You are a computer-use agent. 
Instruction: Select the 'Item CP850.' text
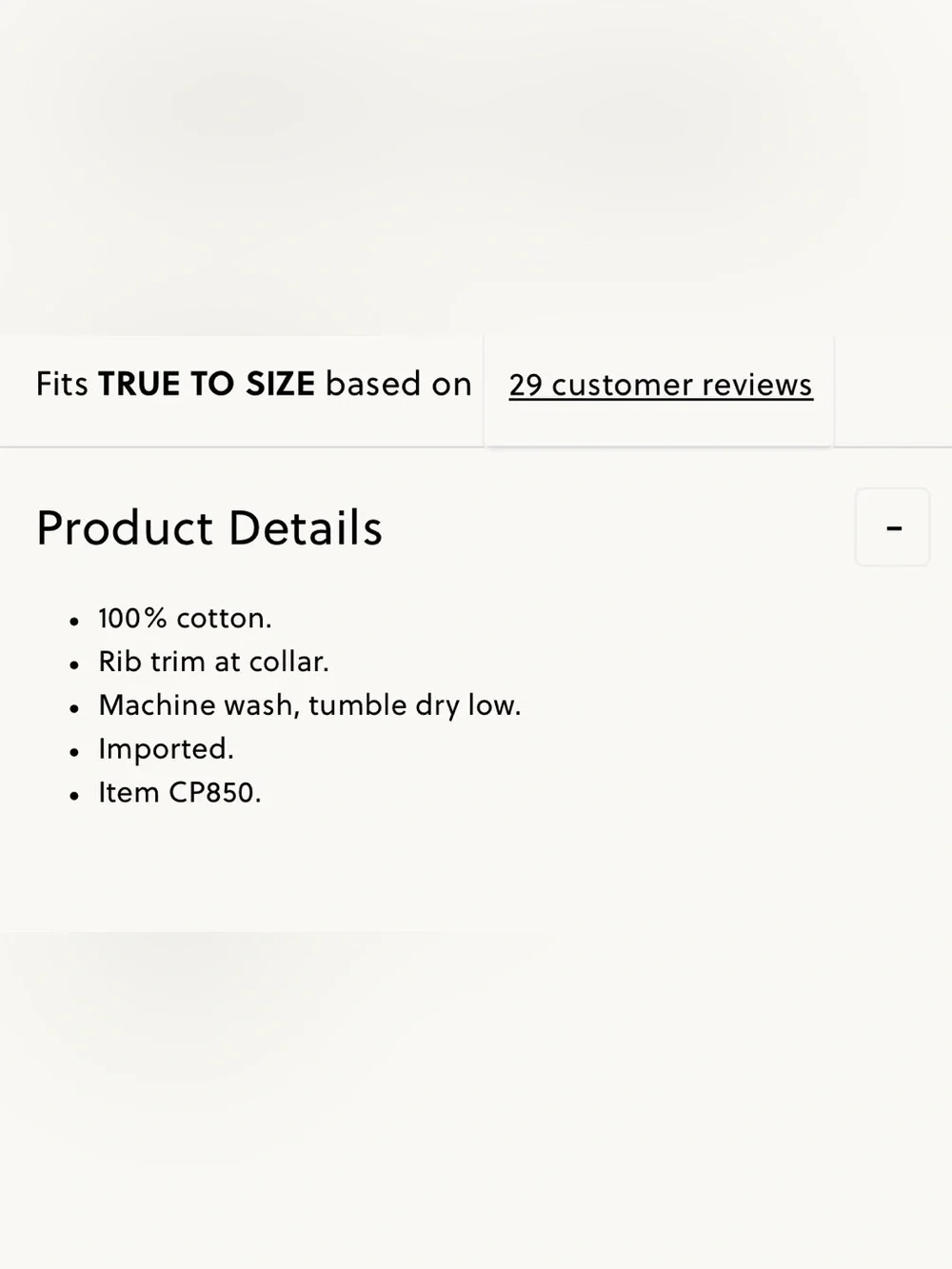180,792
